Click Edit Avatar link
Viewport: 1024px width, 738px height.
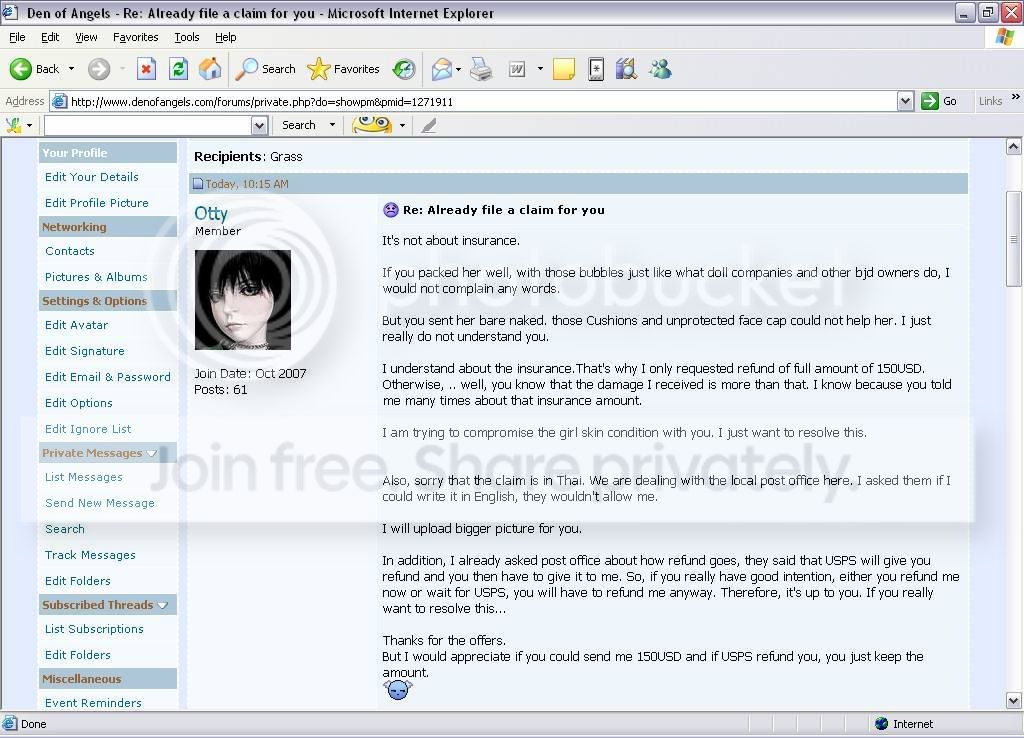[x=76, y=325]
